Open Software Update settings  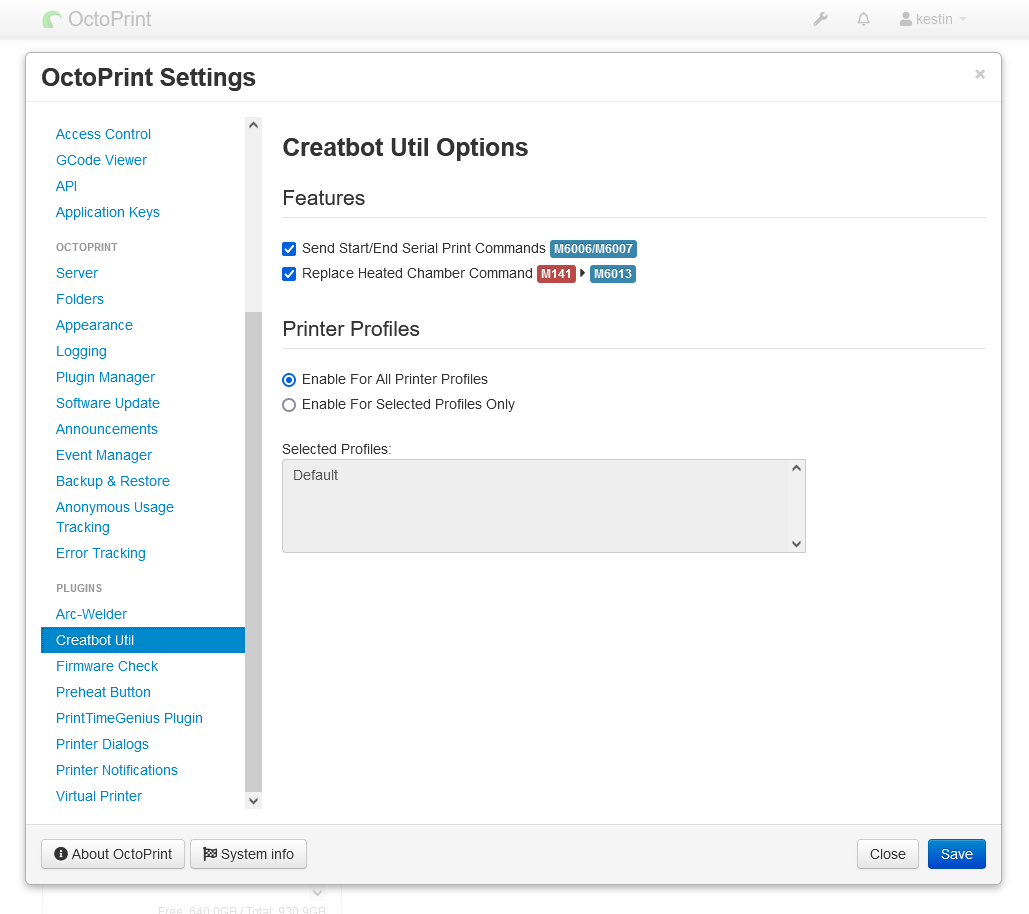coord(108,404)
